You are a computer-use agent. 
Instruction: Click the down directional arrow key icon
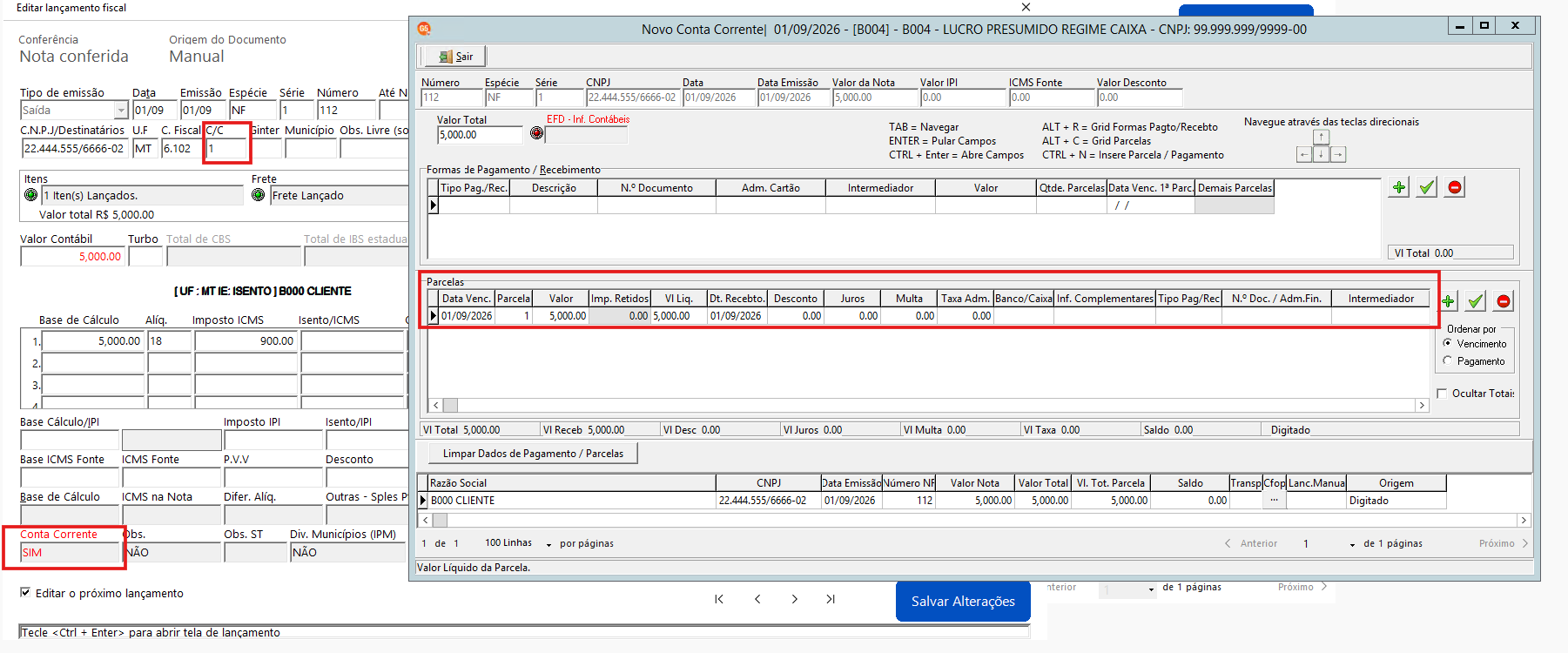click(1321, 155)
